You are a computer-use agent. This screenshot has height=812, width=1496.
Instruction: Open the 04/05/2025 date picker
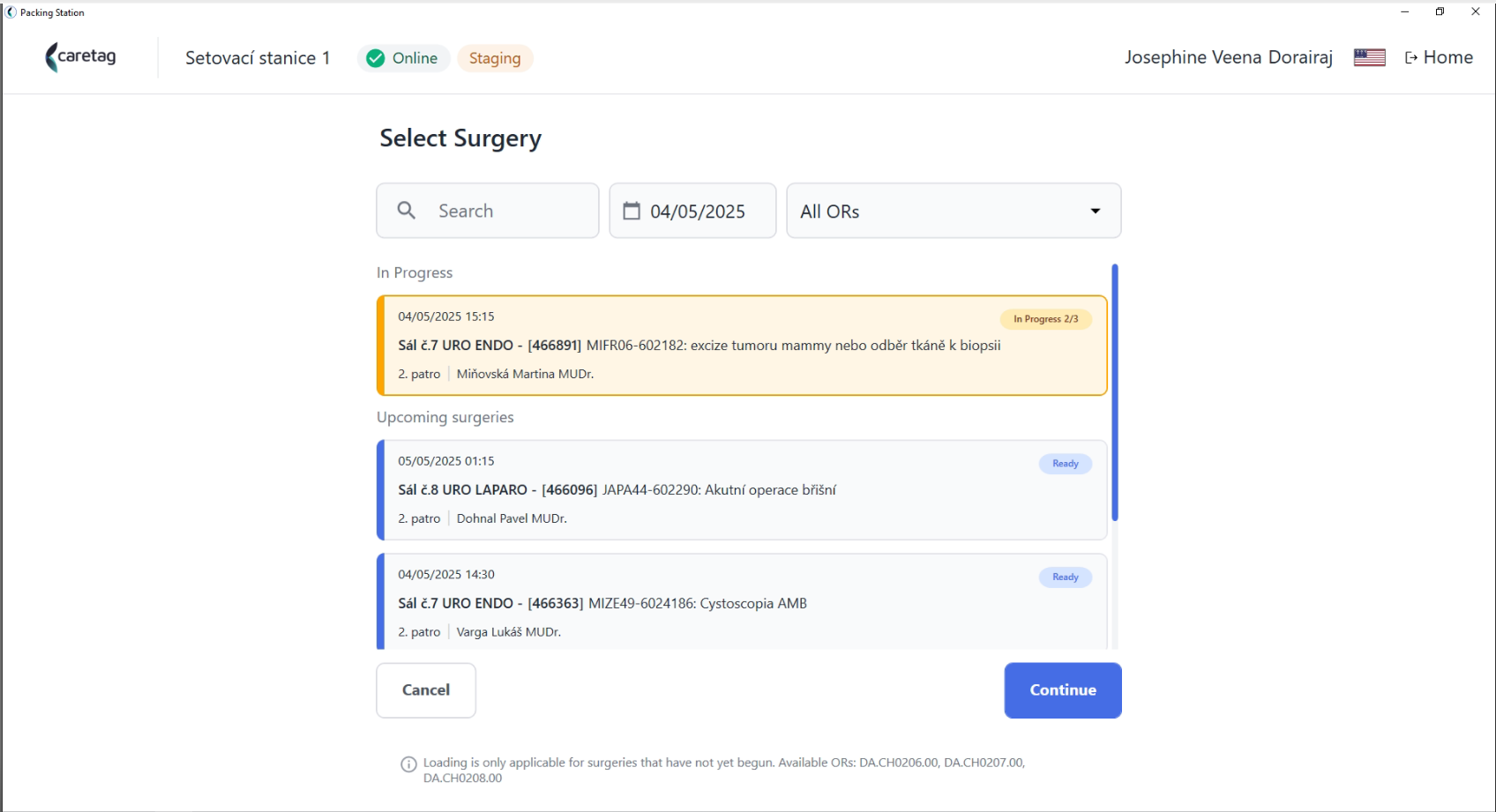point(692,211)
